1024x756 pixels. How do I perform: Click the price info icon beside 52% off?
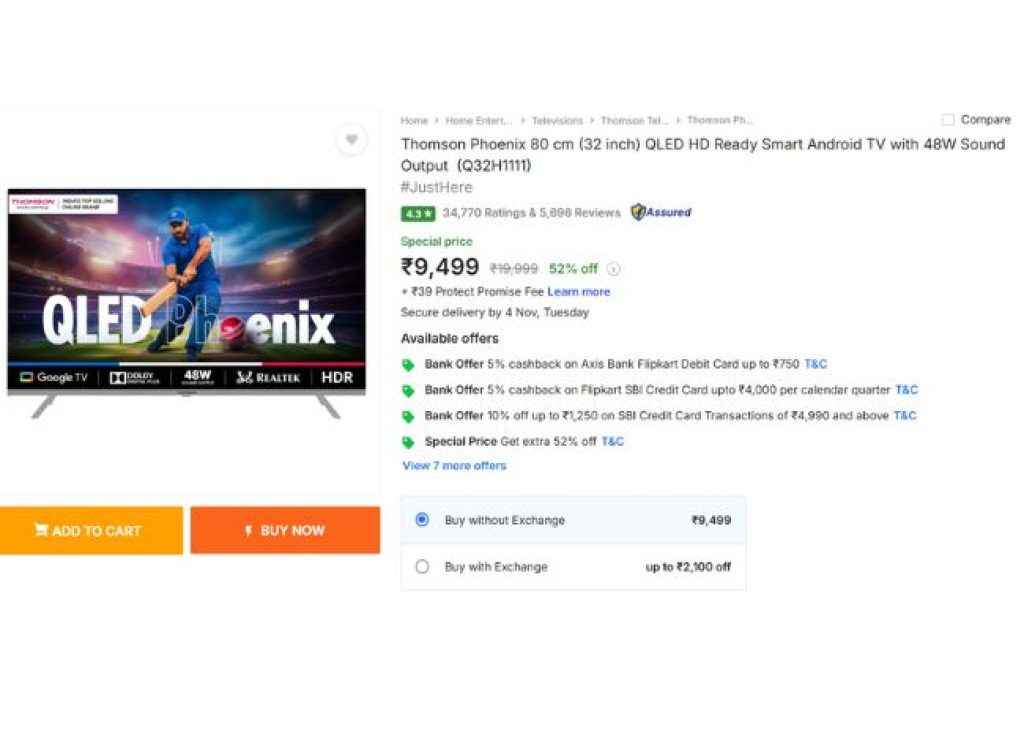pos(614,269)
